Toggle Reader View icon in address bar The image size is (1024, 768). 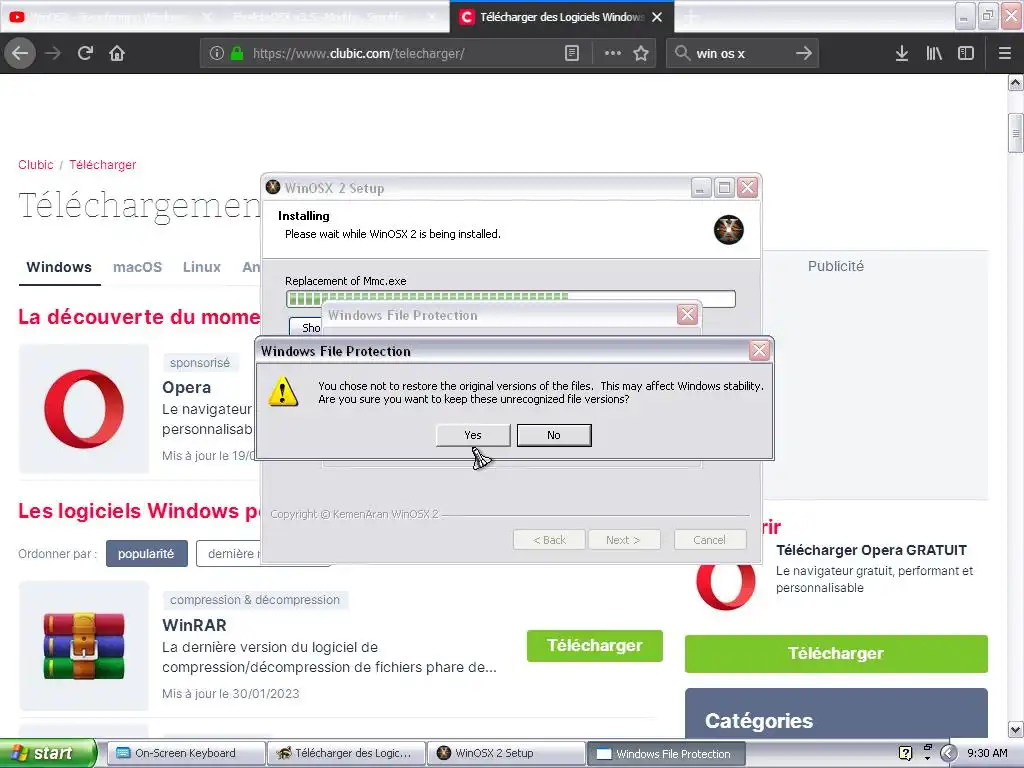571,54
